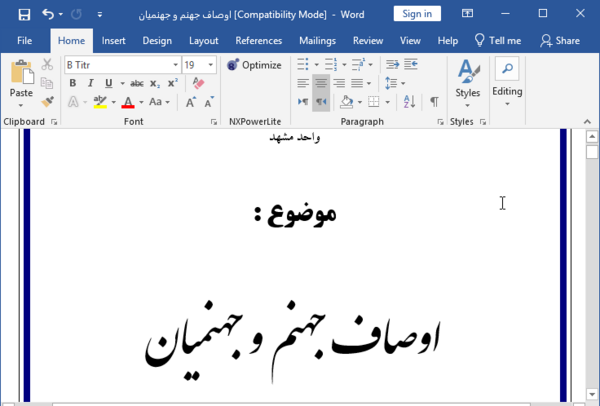This screenshot has height=406, width=600.
Task: Open the References tab
Action: 259,41
